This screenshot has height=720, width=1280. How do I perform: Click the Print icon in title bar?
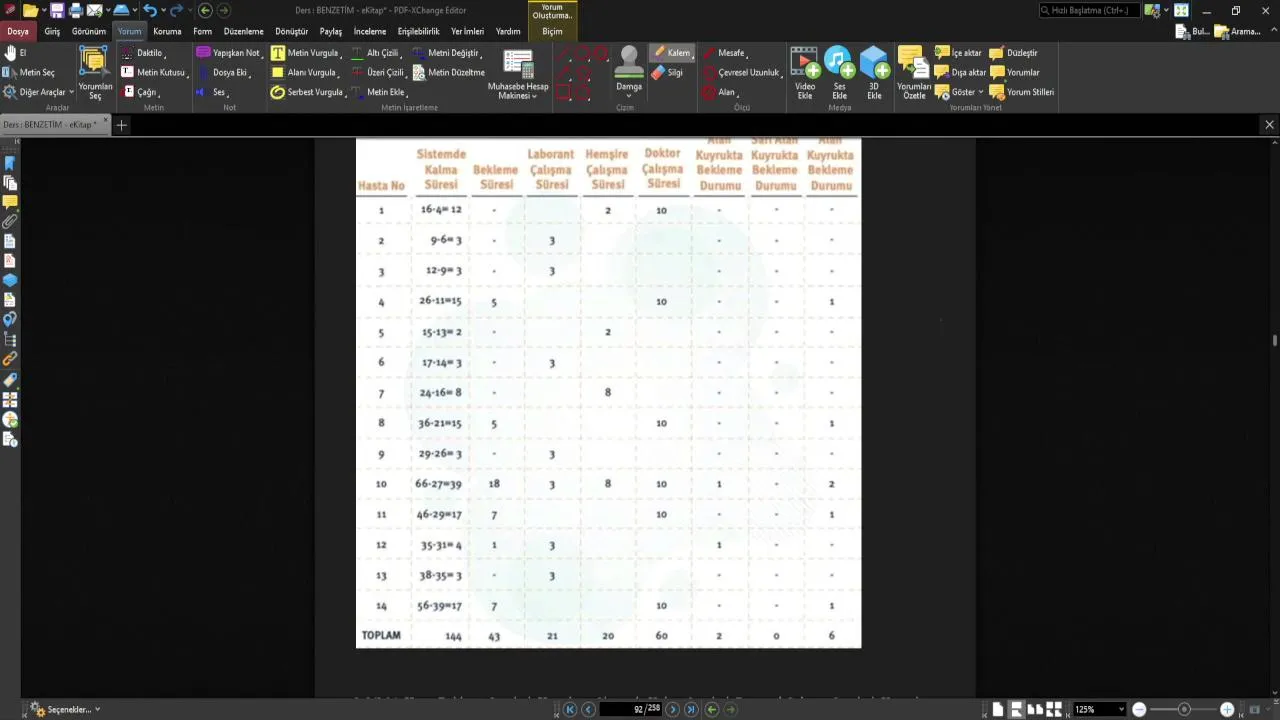75,10
